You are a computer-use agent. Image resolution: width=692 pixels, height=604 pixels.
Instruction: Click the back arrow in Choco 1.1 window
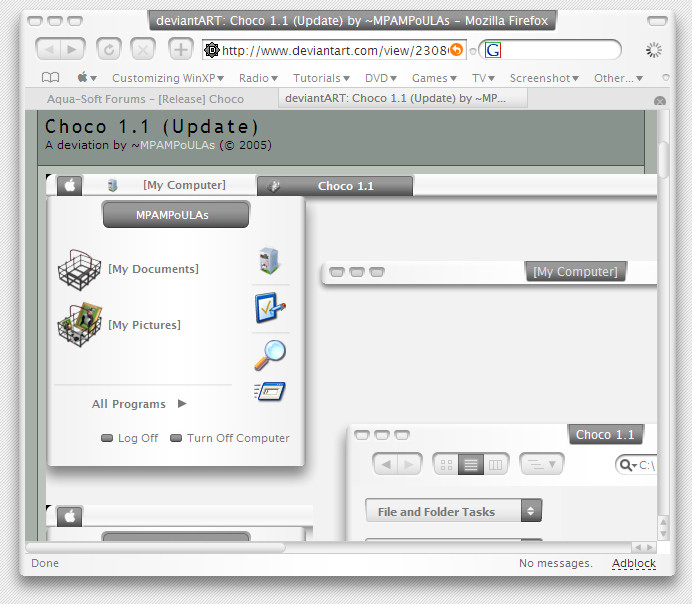386,464
